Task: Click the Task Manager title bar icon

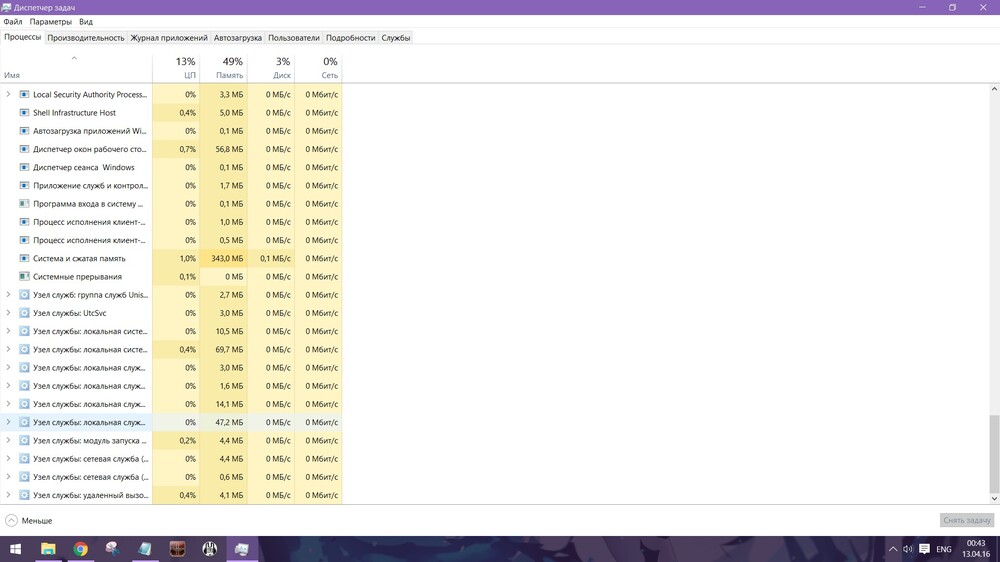Action: 6,8
